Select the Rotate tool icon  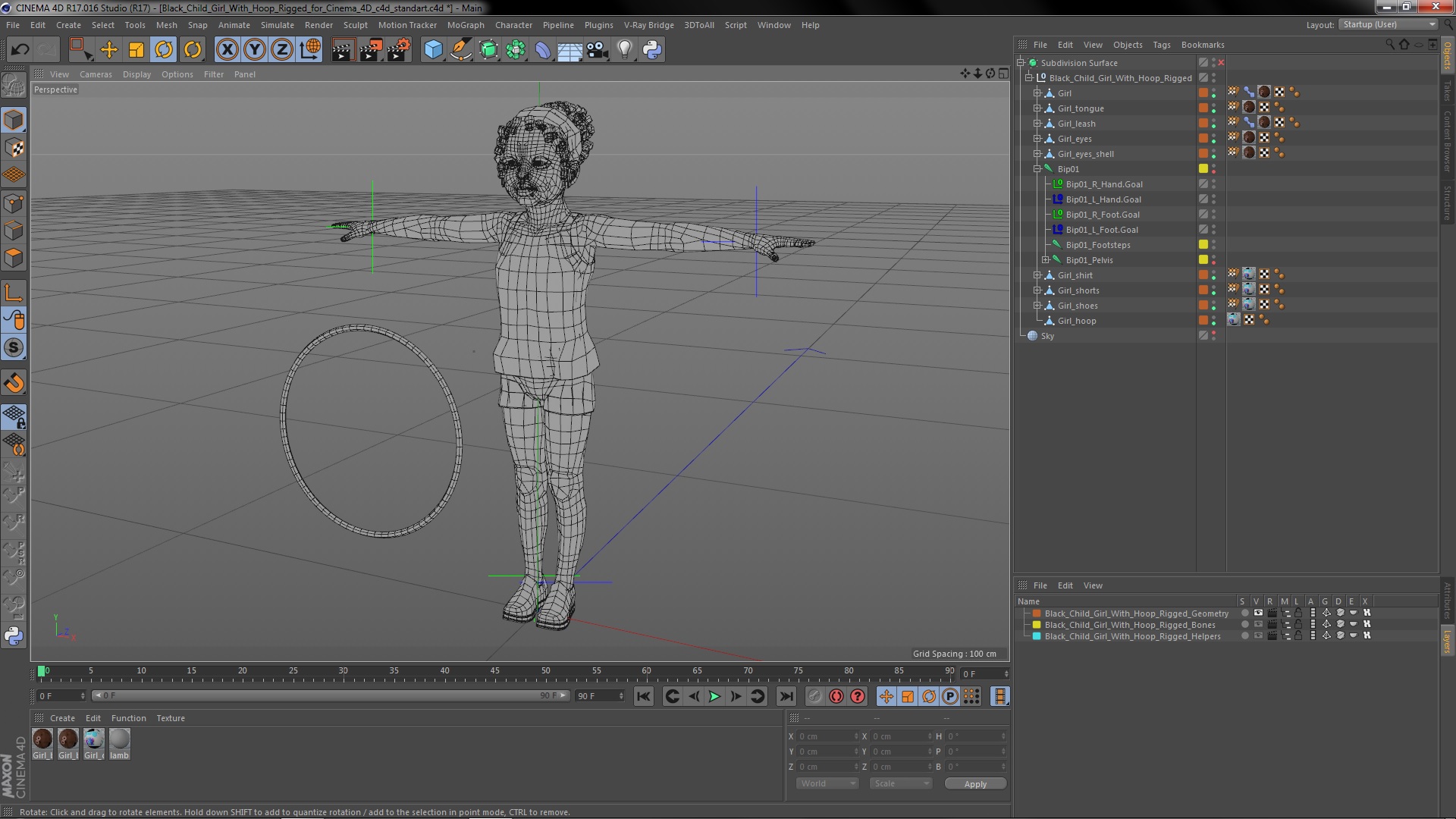[164, 50]
